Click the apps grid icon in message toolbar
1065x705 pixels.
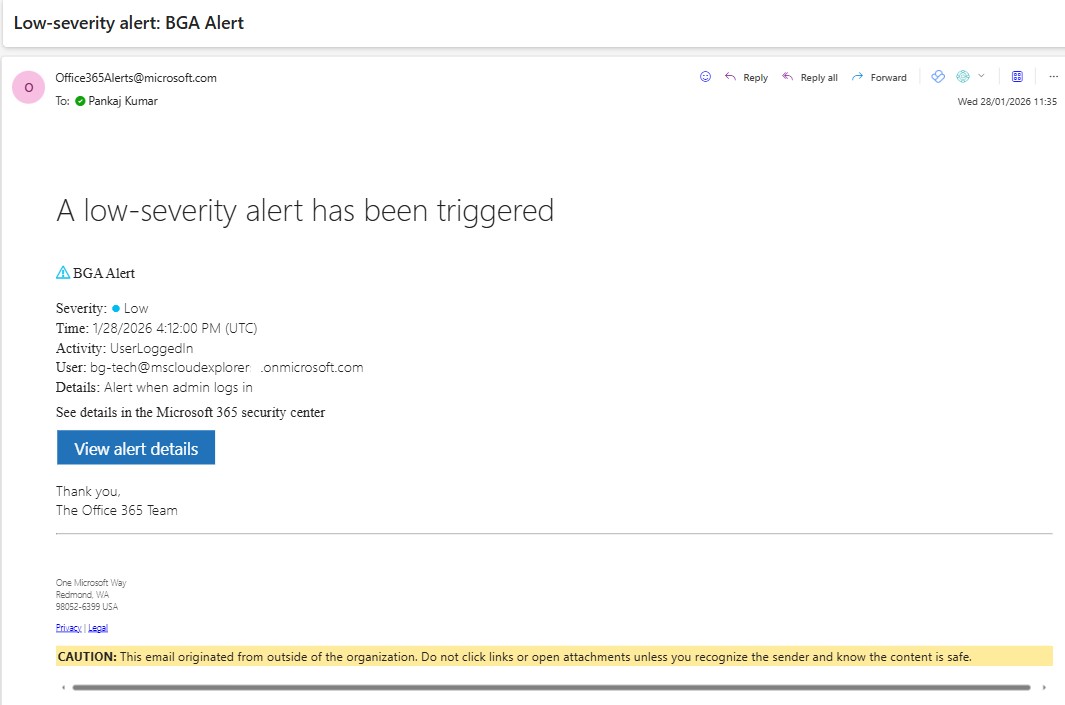tap(1017, 76)
